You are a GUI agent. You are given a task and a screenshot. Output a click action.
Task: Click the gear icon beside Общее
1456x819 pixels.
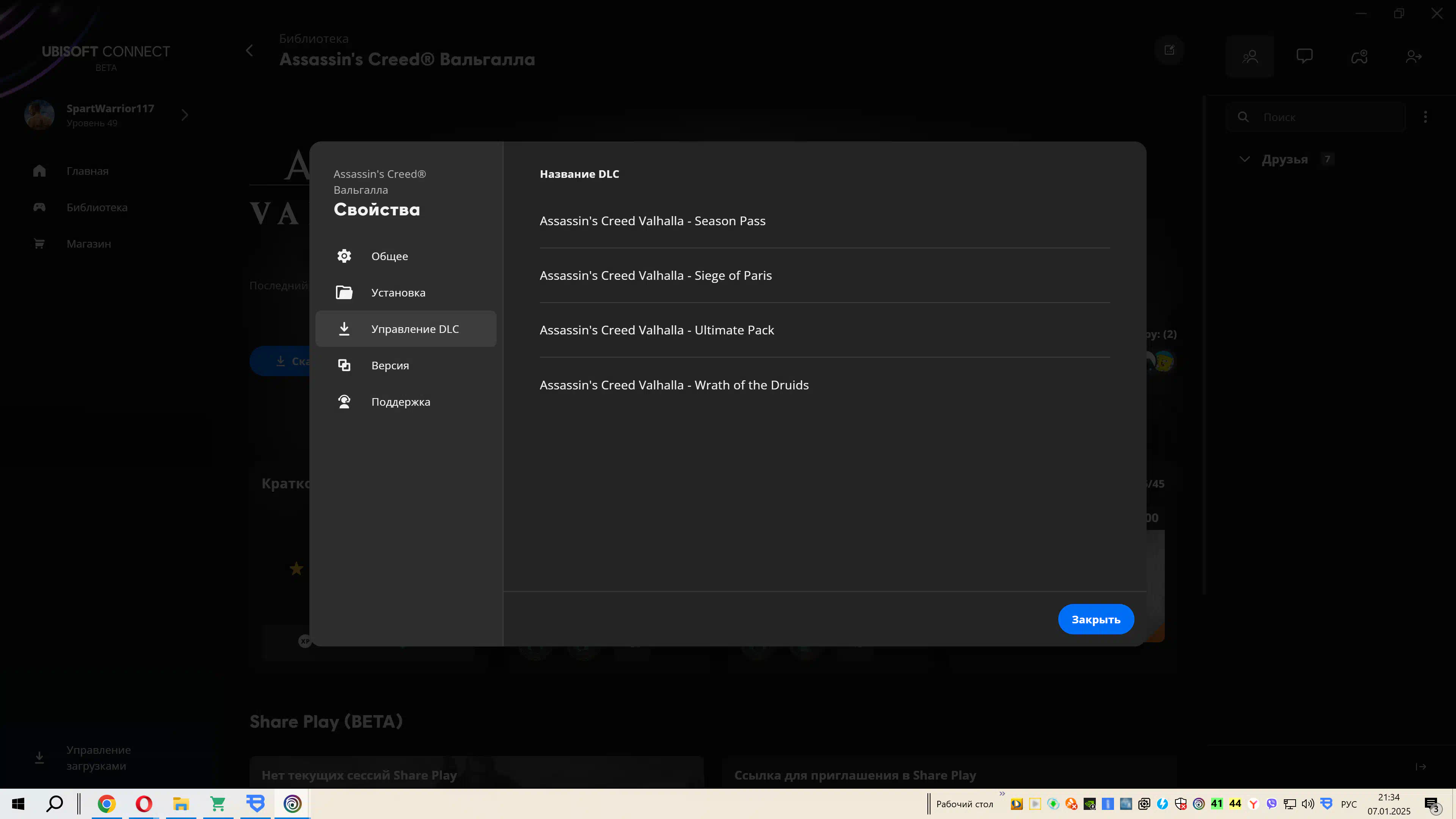[344, 256]
